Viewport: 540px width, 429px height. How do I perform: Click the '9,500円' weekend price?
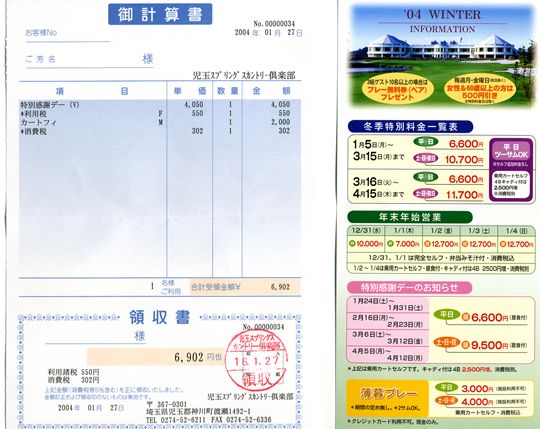489,345
